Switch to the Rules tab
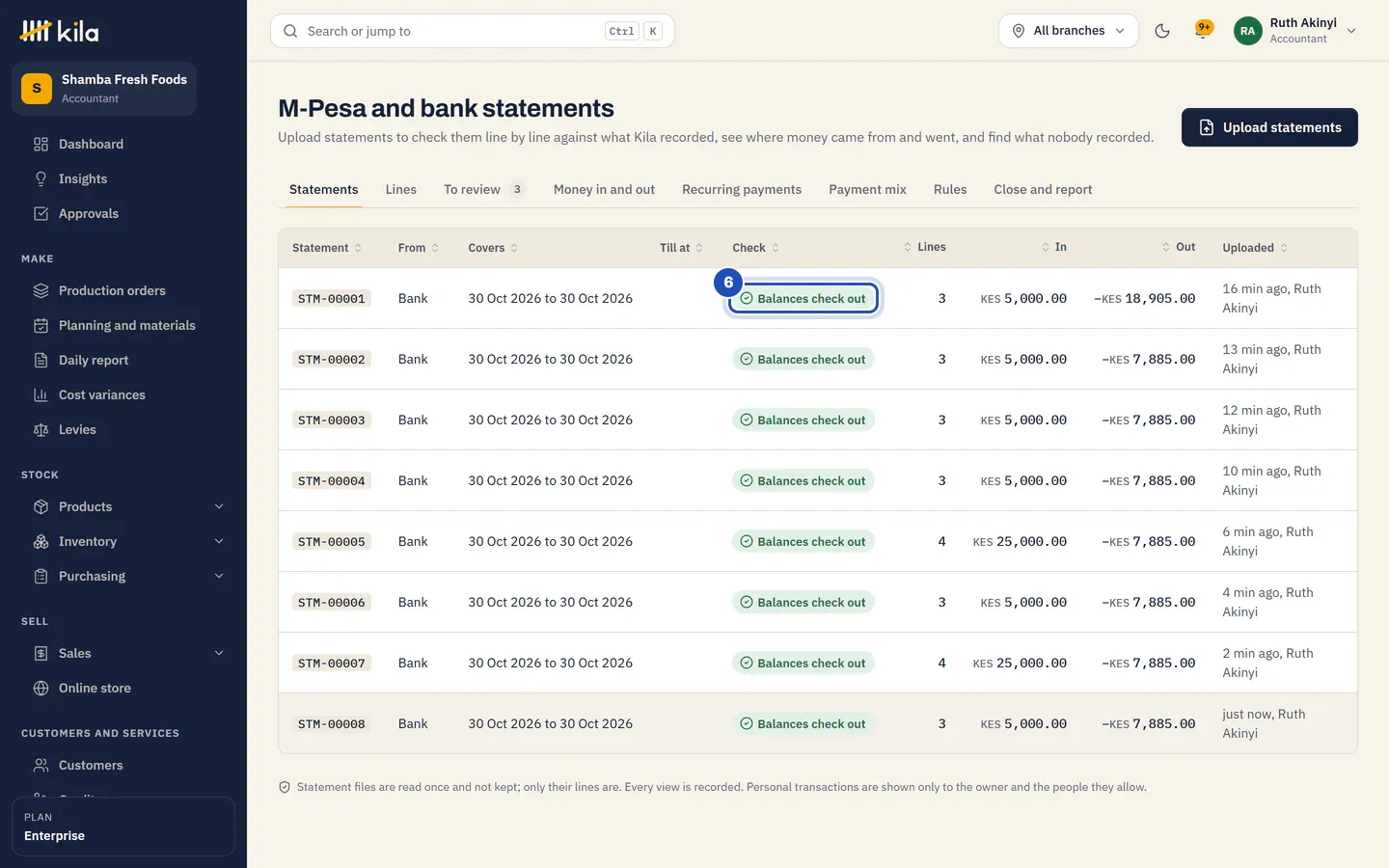Viewport: 1389px width, 868px height. pyautogui.click(x=950, y=189)
